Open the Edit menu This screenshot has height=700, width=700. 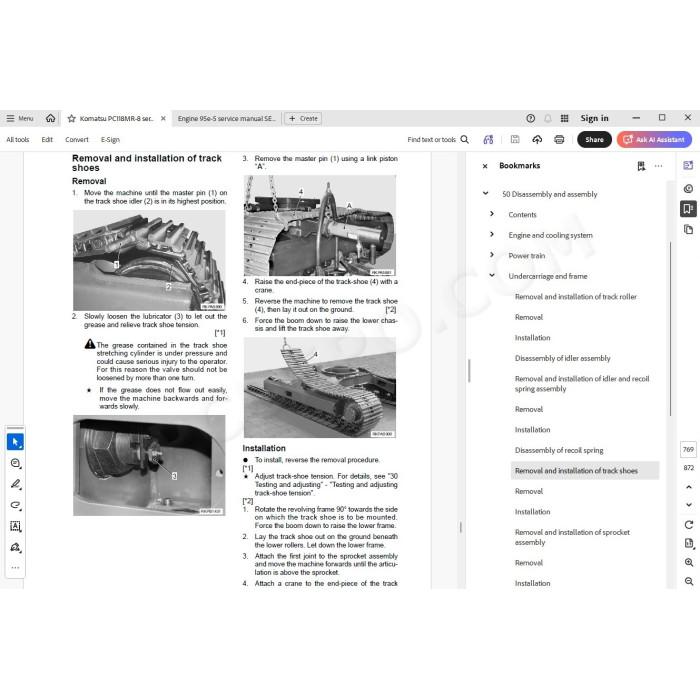(47, 140)
